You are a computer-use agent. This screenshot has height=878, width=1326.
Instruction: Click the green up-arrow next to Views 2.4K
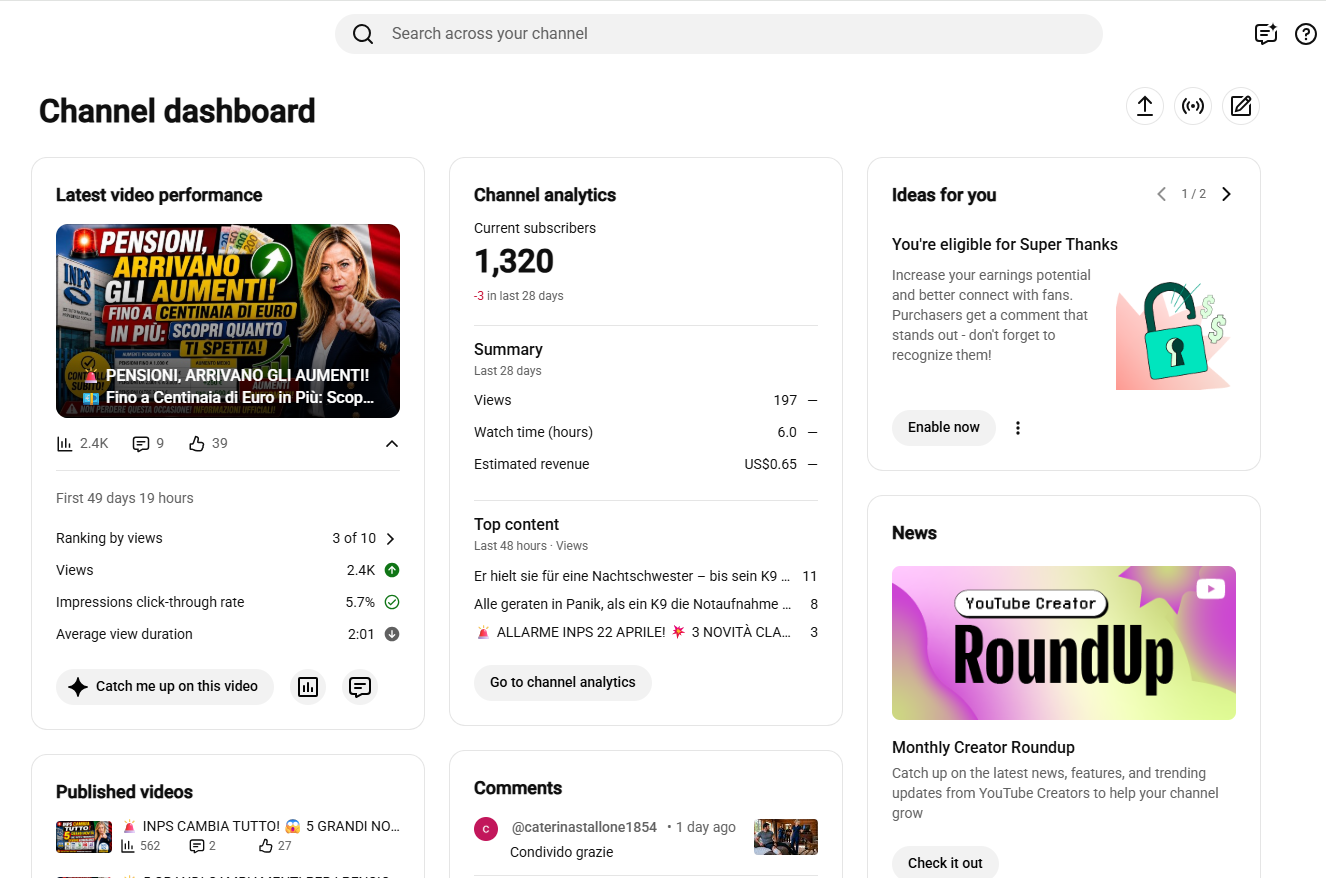[392, 570]
